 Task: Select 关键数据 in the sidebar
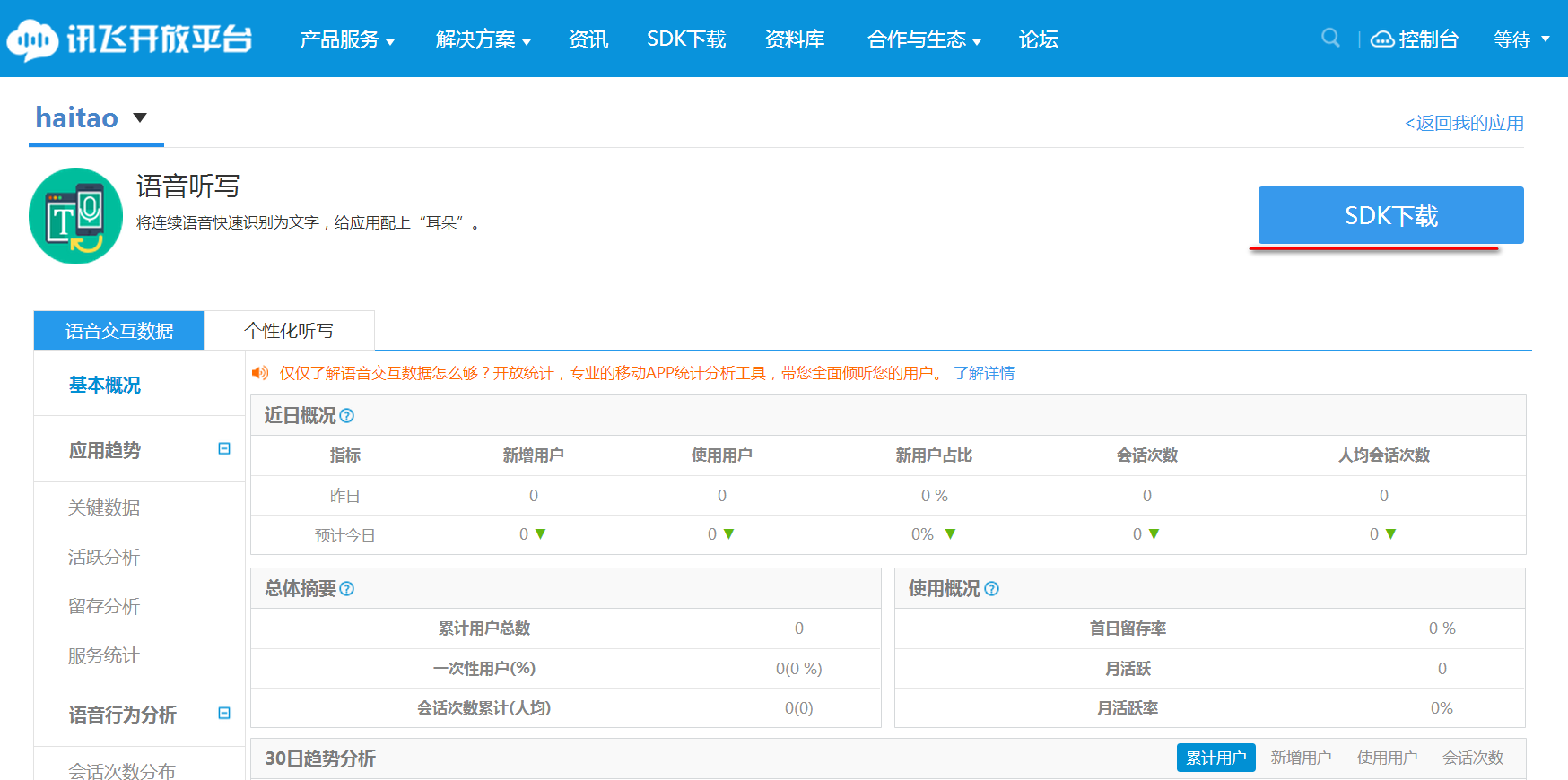pos(104,507)
